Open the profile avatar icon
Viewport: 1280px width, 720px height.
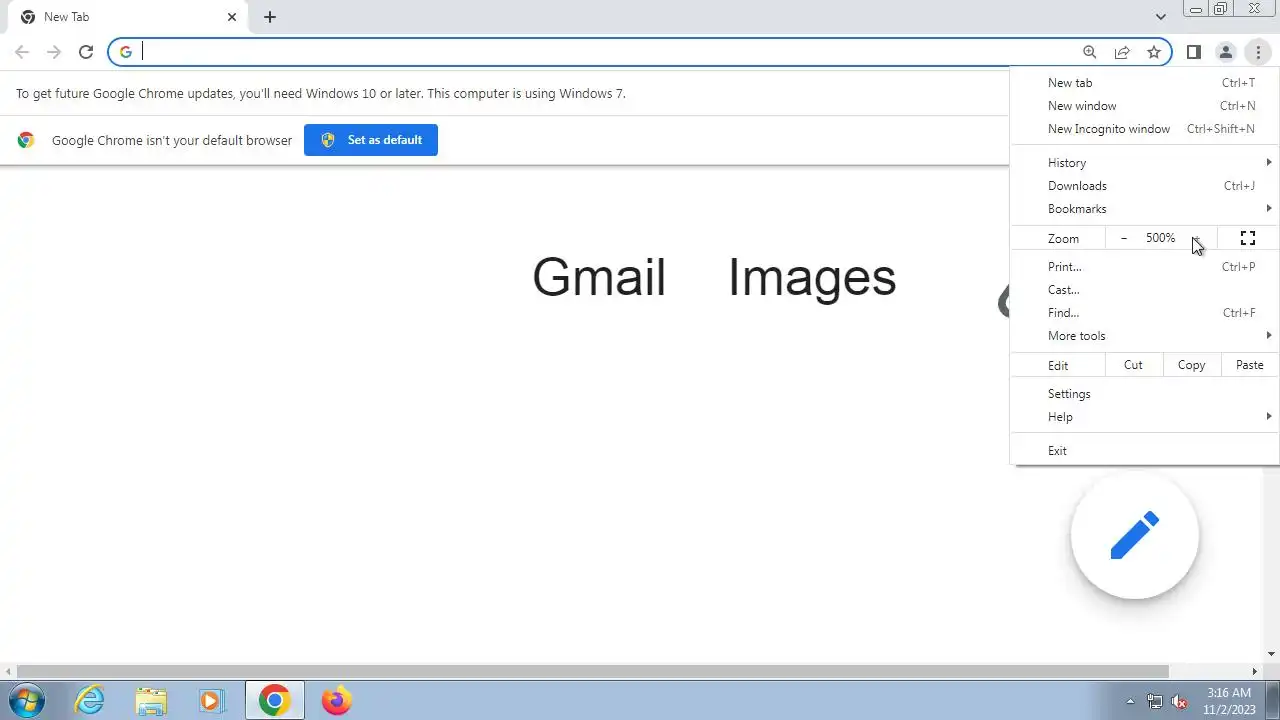pos(1226,52)
